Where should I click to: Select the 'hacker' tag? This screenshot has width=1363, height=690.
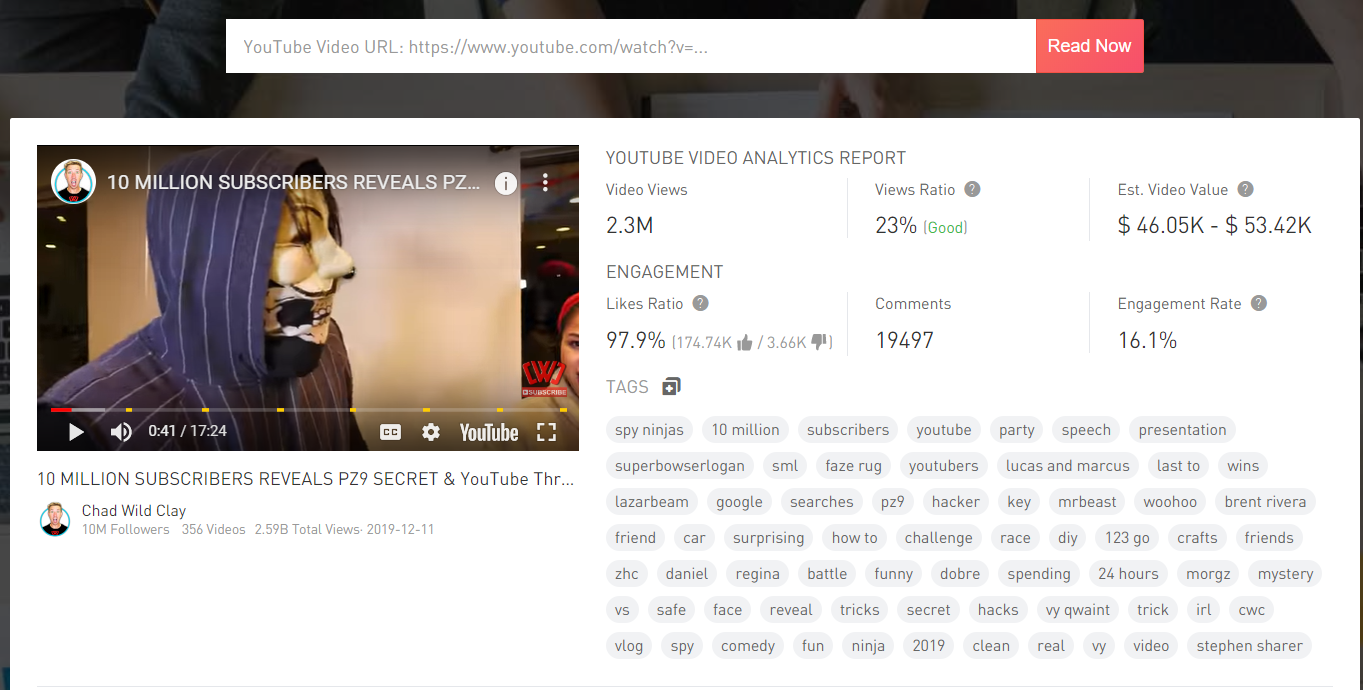[956, 502]
